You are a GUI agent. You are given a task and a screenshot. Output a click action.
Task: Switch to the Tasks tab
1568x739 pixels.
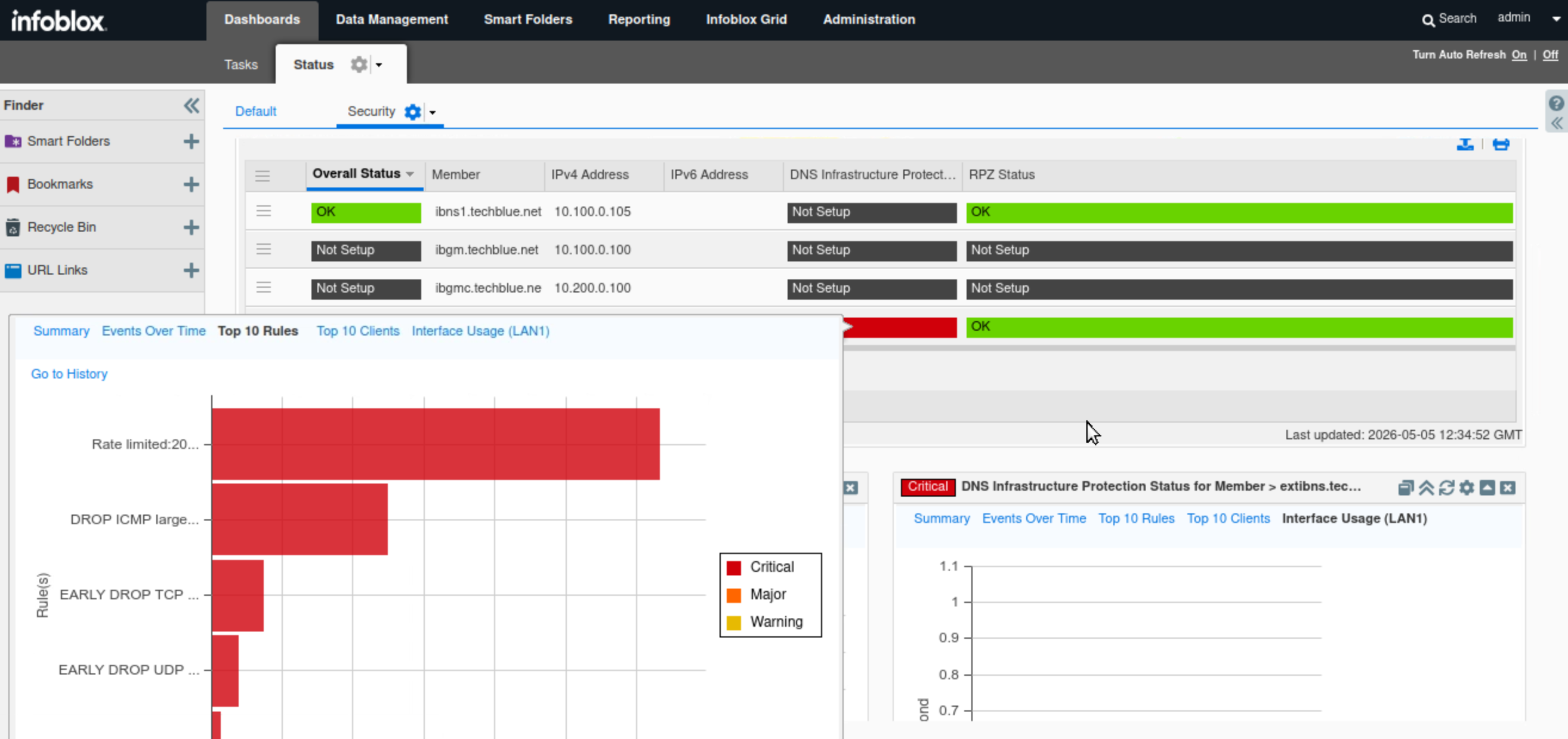pyautogui.click(x=240, y=64)
